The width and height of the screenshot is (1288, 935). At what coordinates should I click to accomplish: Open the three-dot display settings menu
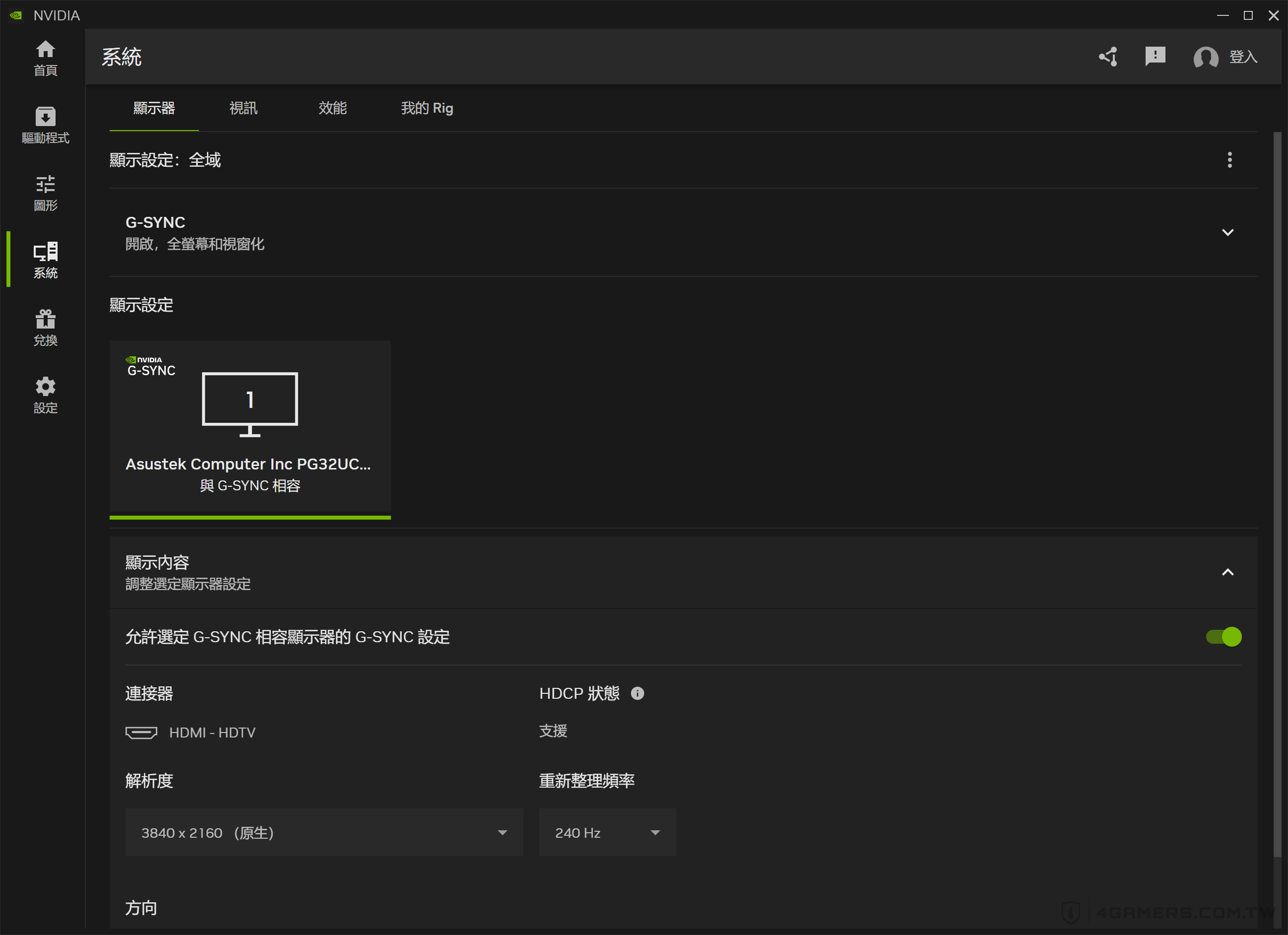[1229, 160]
